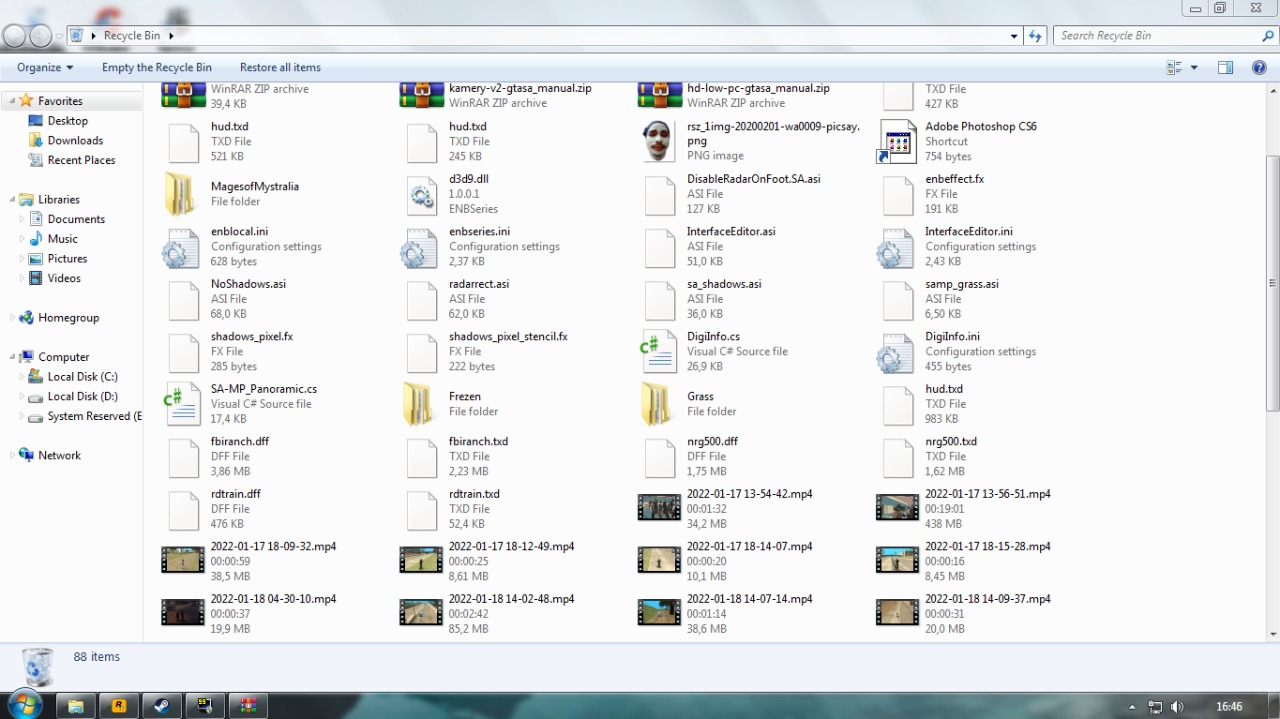Expand the Homegroup node
Viewport: 1280px width, 719px height.
[x=12, y=318]
